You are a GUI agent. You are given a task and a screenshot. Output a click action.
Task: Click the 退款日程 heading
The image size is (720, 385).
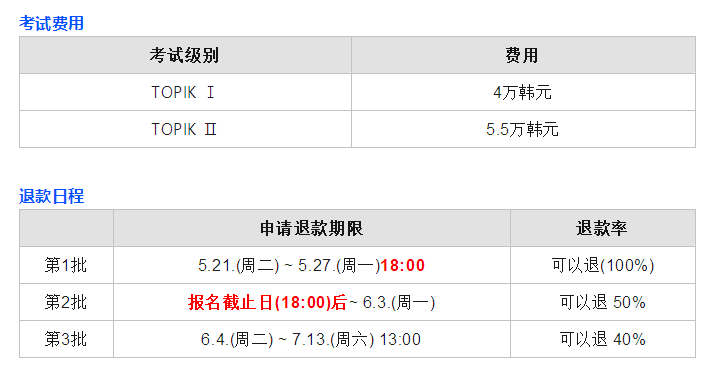click(x=51, y=196)
